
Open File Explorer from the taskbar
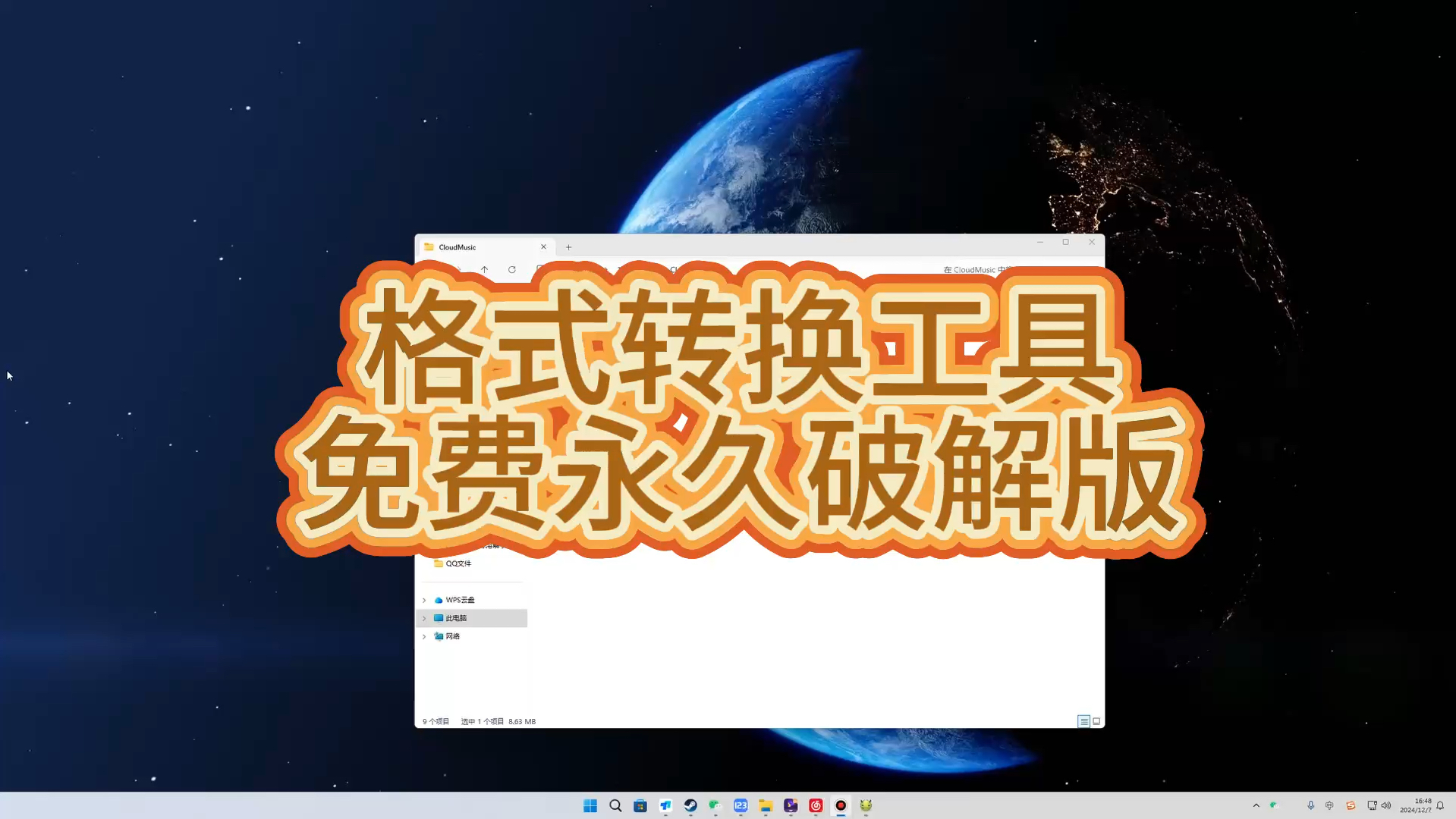765,805
